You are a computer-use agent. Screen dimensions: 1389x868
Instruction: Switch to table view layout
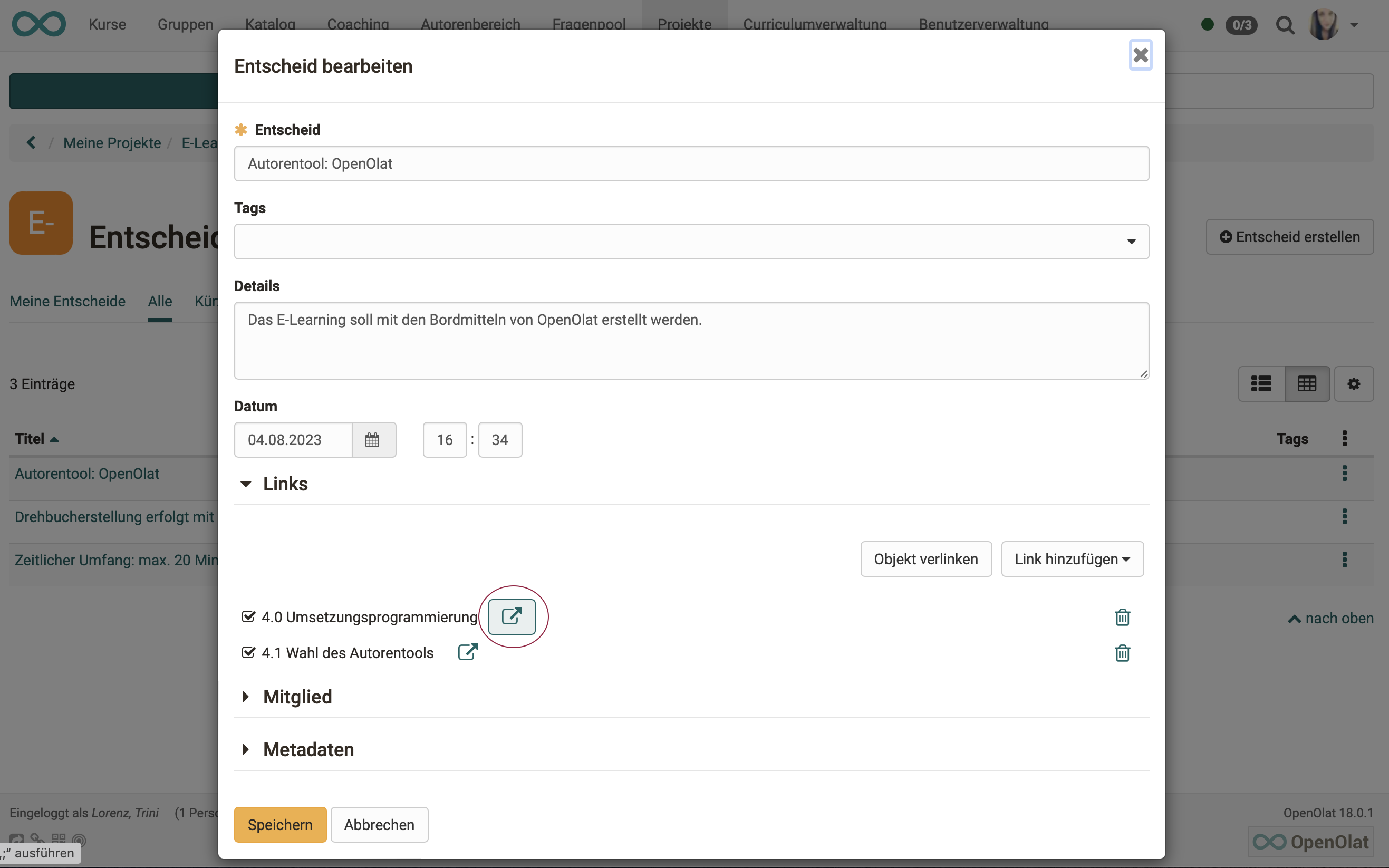tap(1307, 383)
